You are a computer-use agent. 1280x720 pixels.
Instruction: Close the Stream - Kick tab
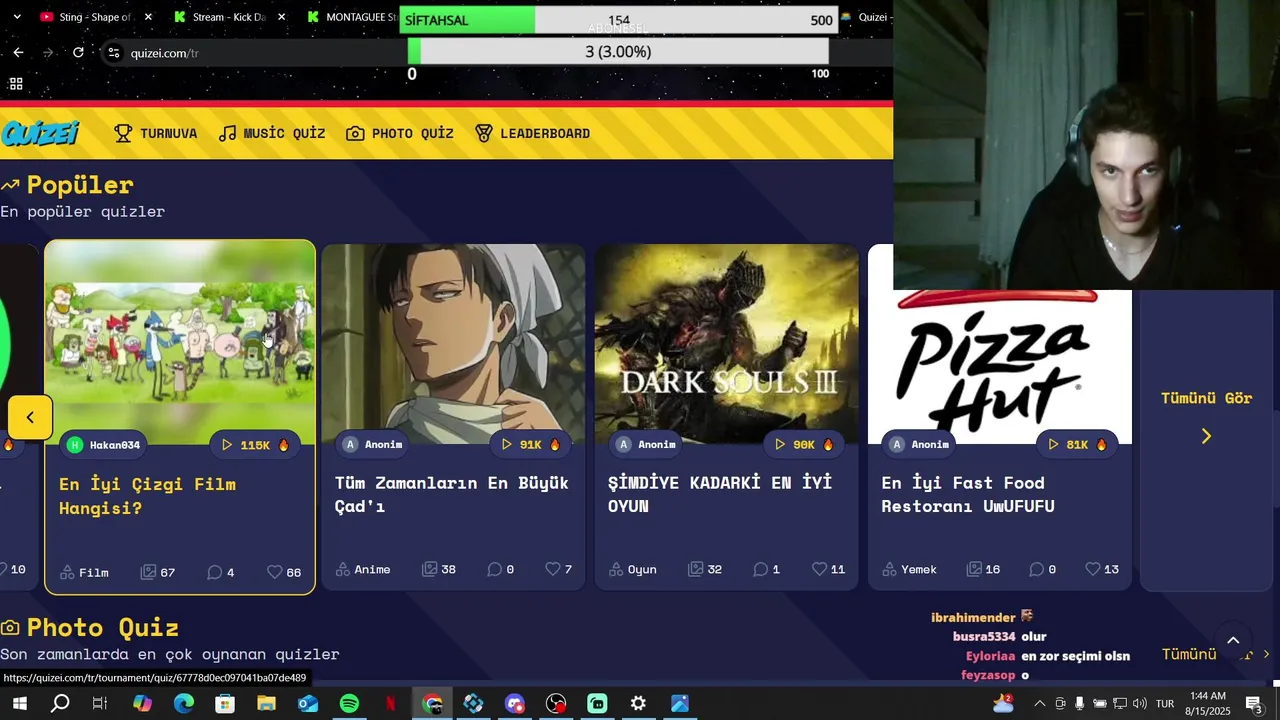[281, 17]
